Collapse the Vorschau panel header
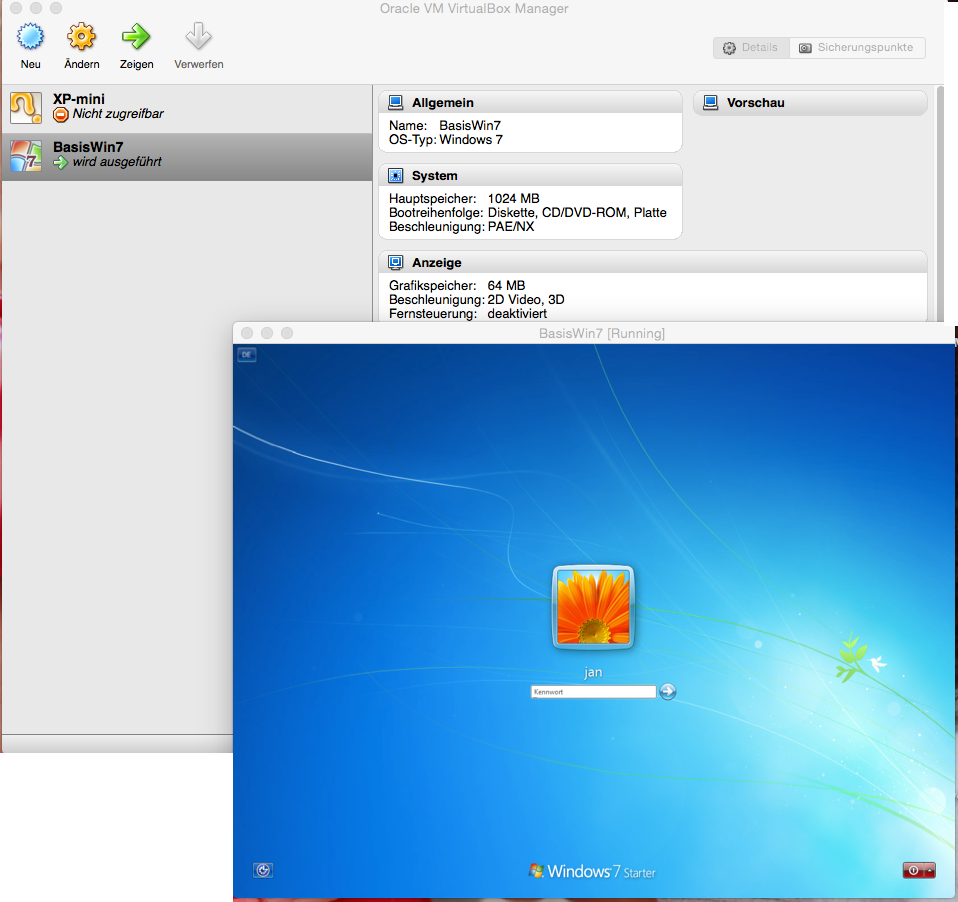This screenshot has width=958, height=902. coord(810,103)
